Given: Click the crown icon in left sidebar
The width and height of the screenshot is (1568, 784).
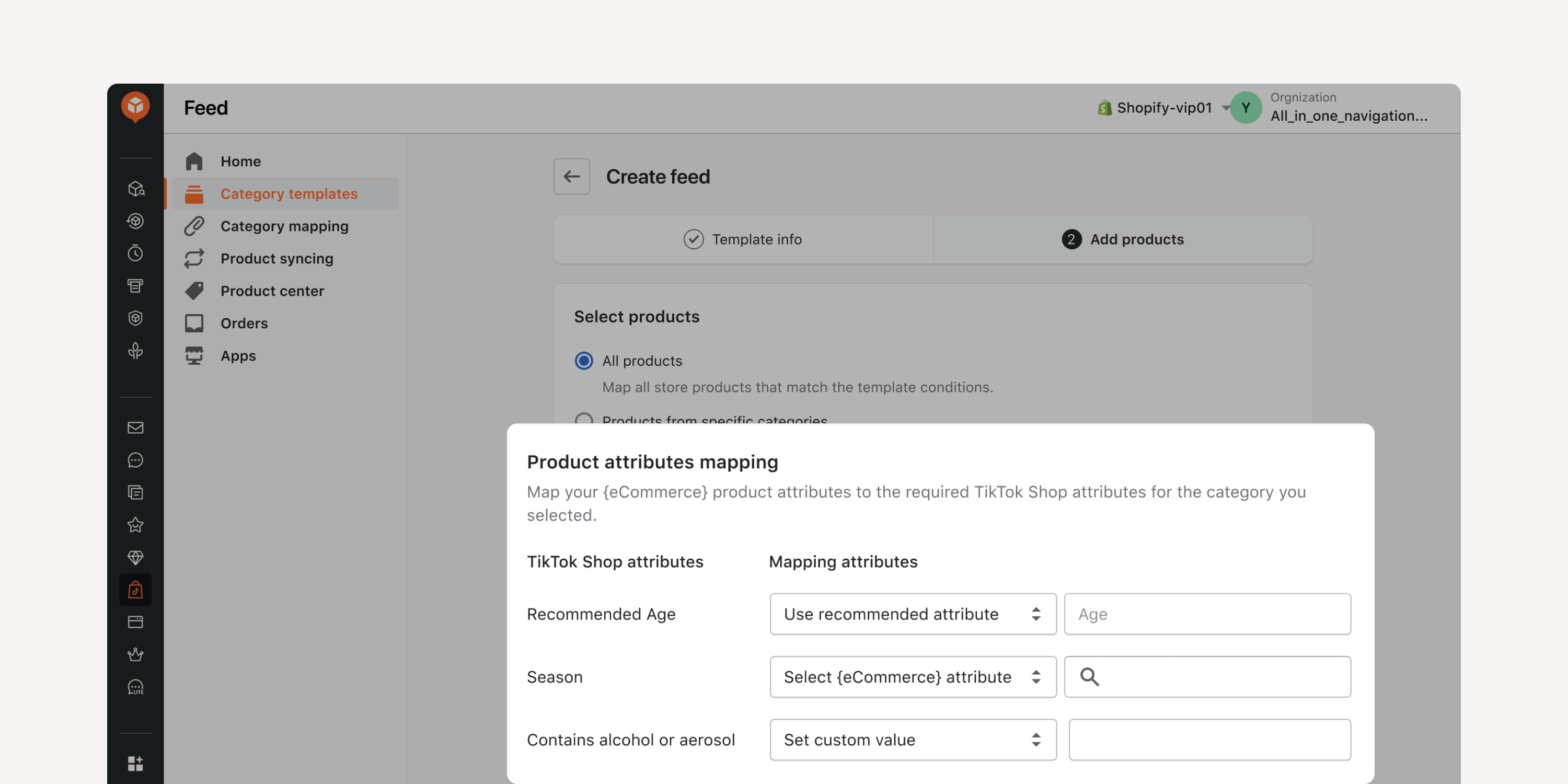Looking at the screenshot, I should tap(135, 654).
